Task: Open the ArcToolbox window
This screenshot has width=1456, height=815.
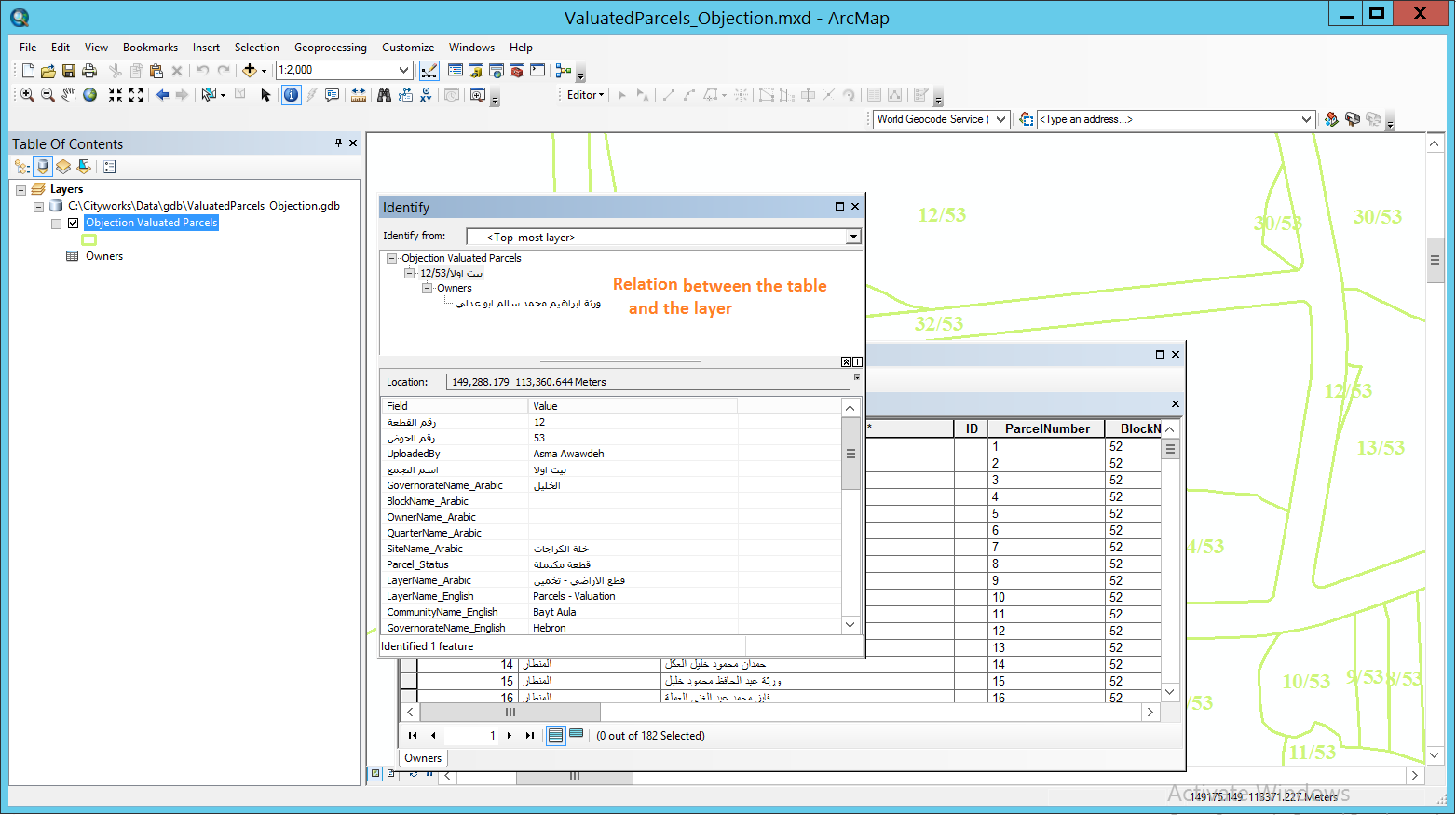Action: point(517,71)
